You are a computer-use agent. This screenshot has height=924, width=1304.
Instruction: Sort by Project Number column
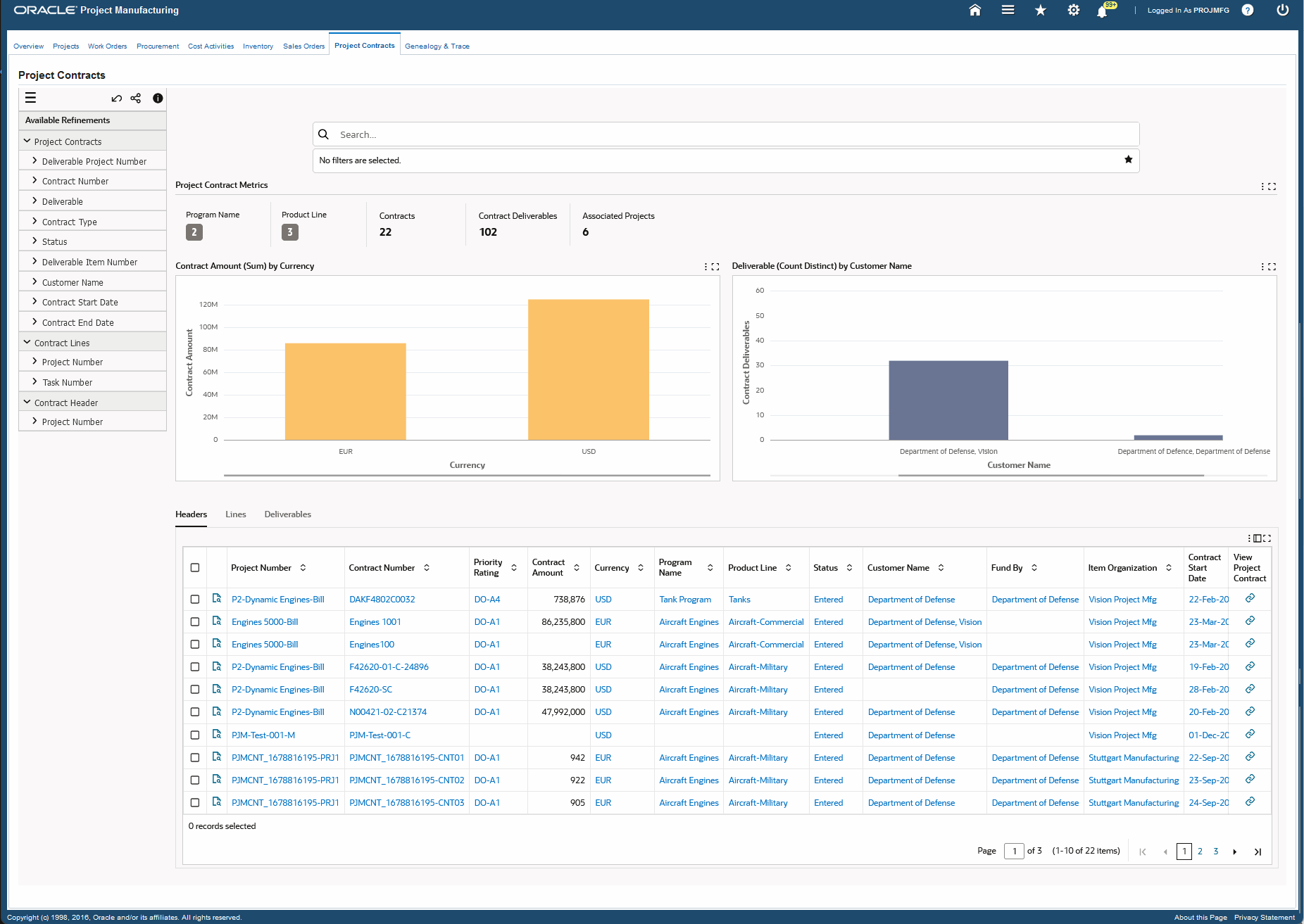click(x=303, y=568)
